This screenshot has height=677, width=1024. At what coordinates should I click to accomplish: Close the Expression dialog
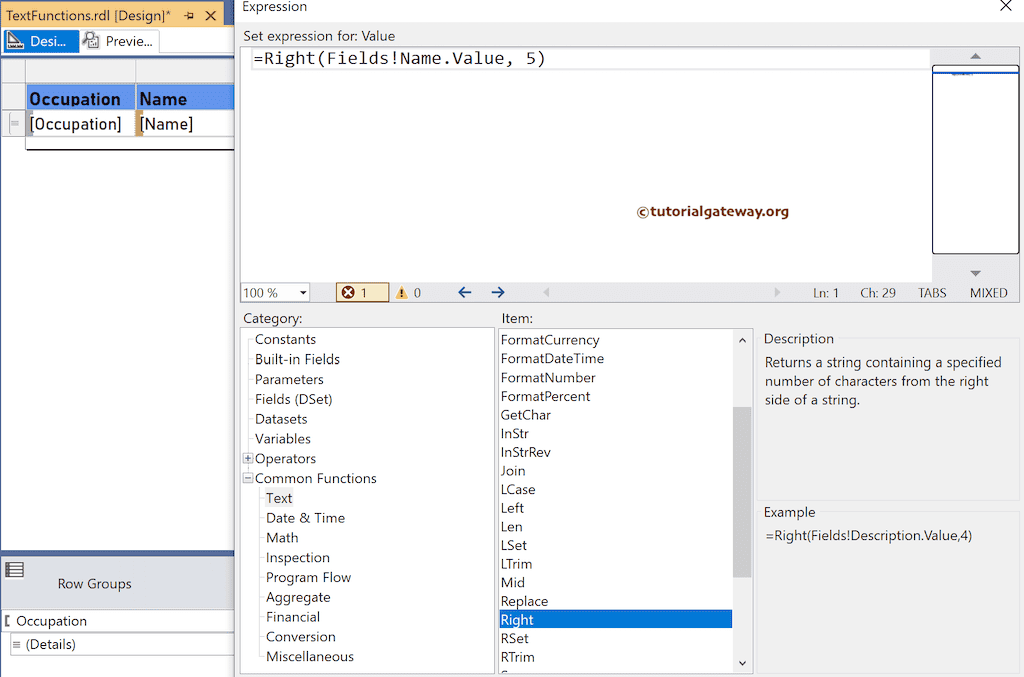(1006, 8)
